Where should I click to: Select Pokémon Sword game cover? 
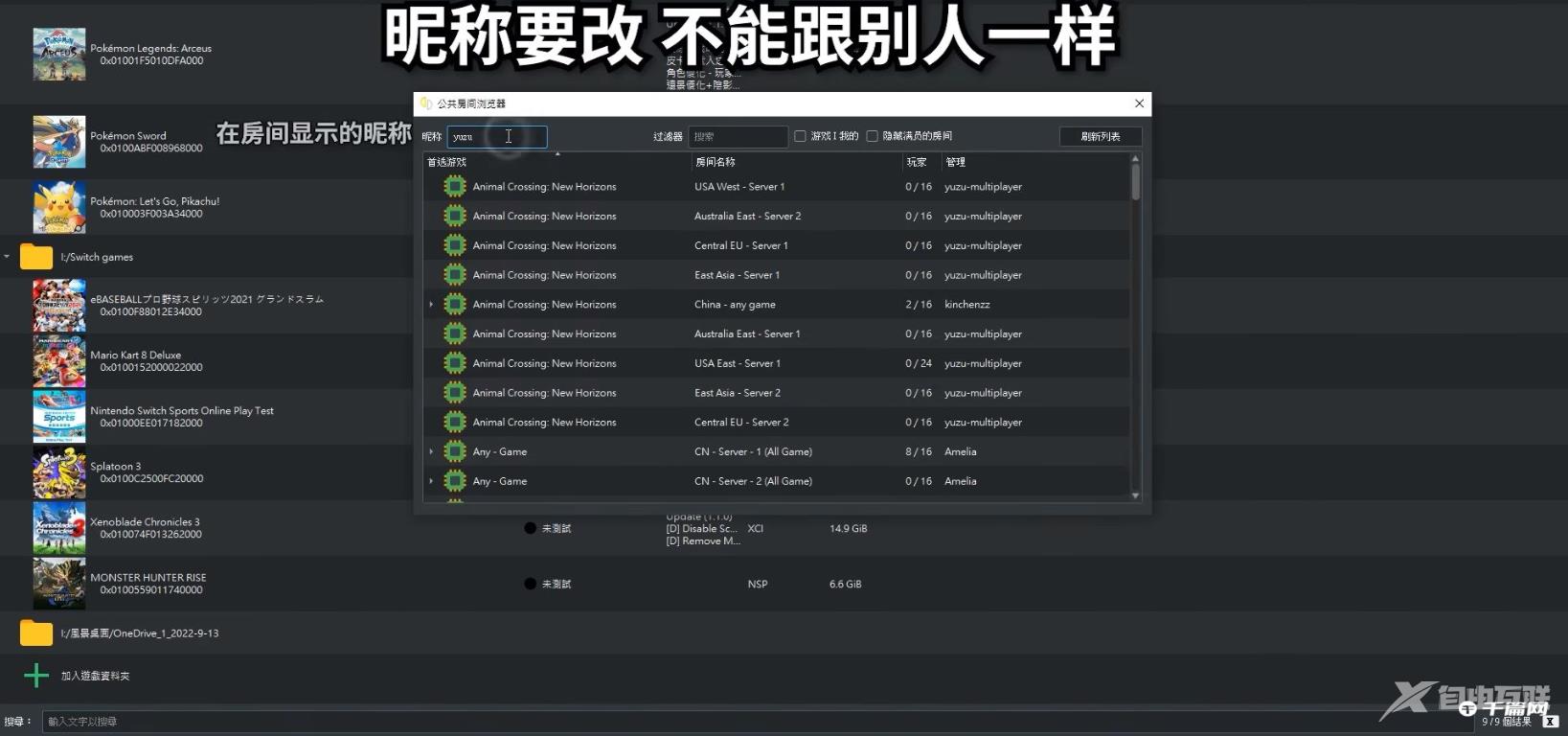point(59,142)
